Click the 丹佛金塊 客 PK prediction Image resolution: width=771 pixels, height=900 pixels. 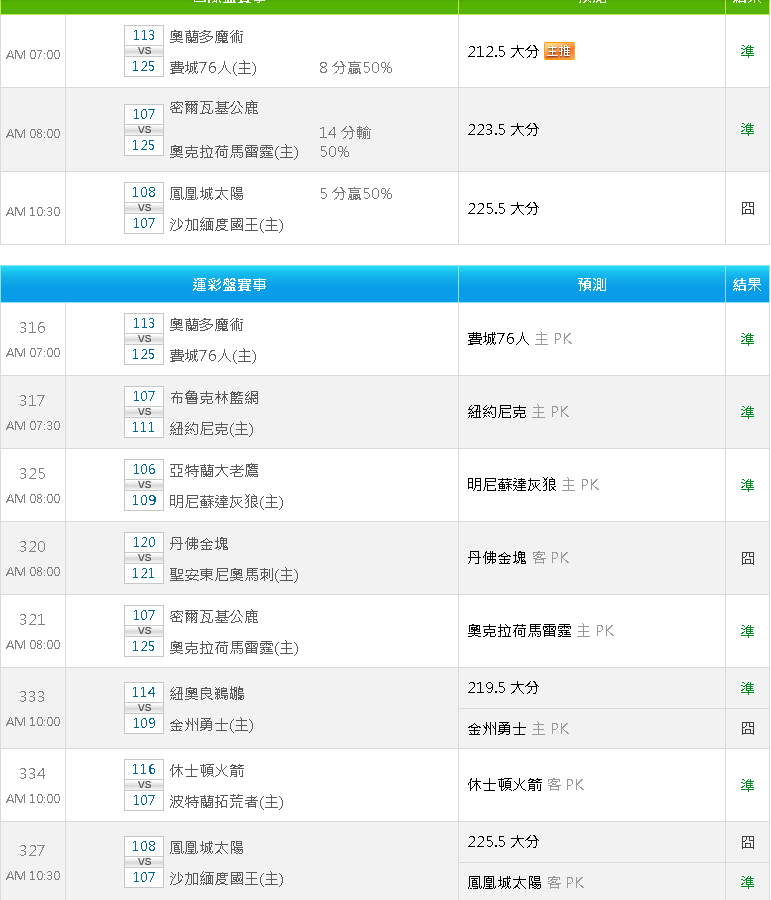pyautogui.click(x=518, y=557)
